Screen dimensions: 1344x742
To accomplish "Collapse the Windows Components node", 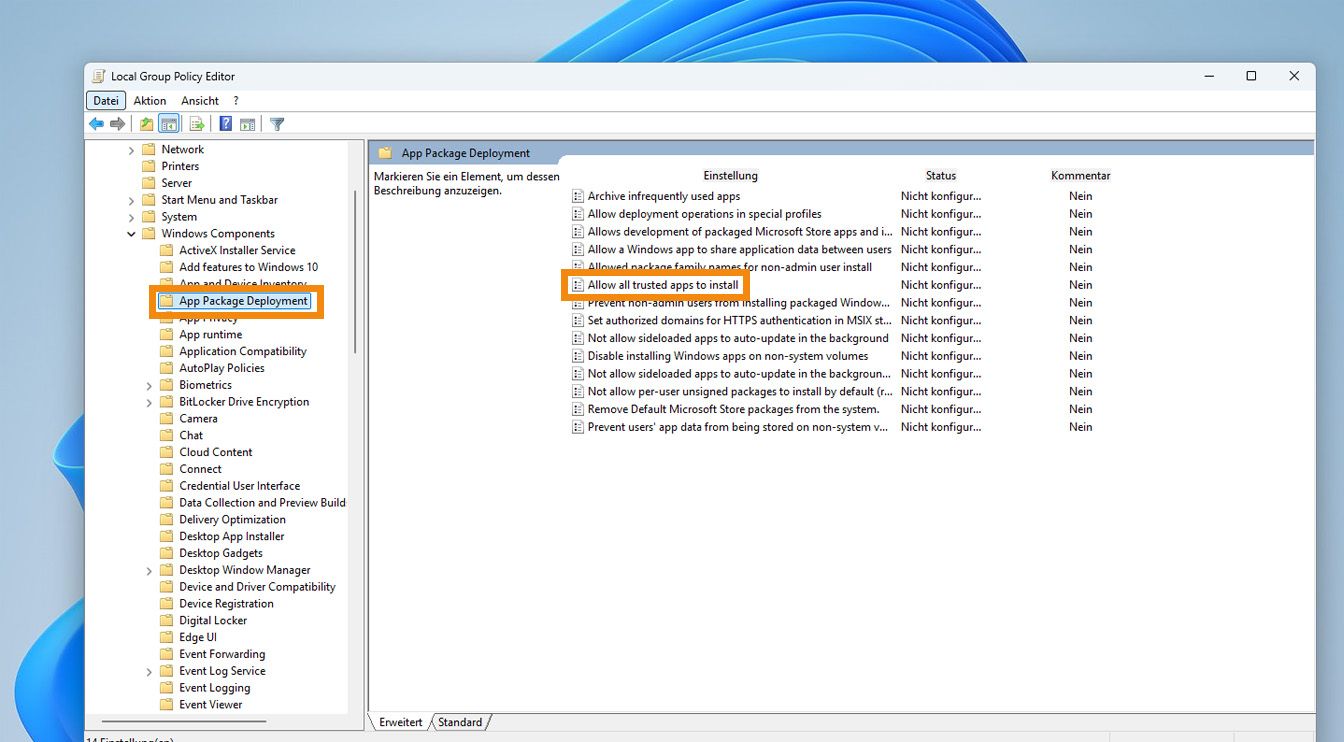I will click(131, 234).
